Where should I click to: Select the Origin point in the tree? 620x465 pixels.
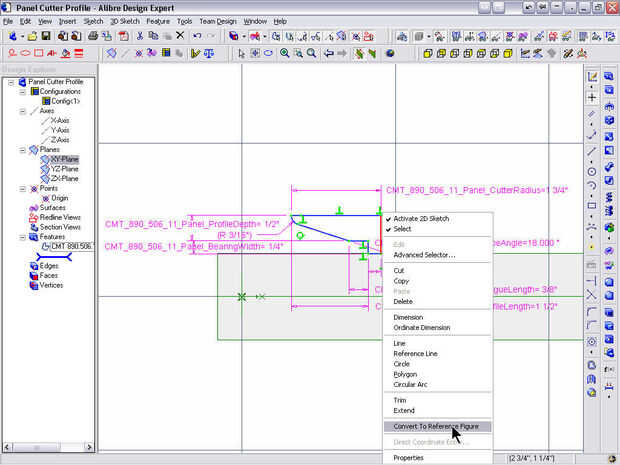[60, 198]
